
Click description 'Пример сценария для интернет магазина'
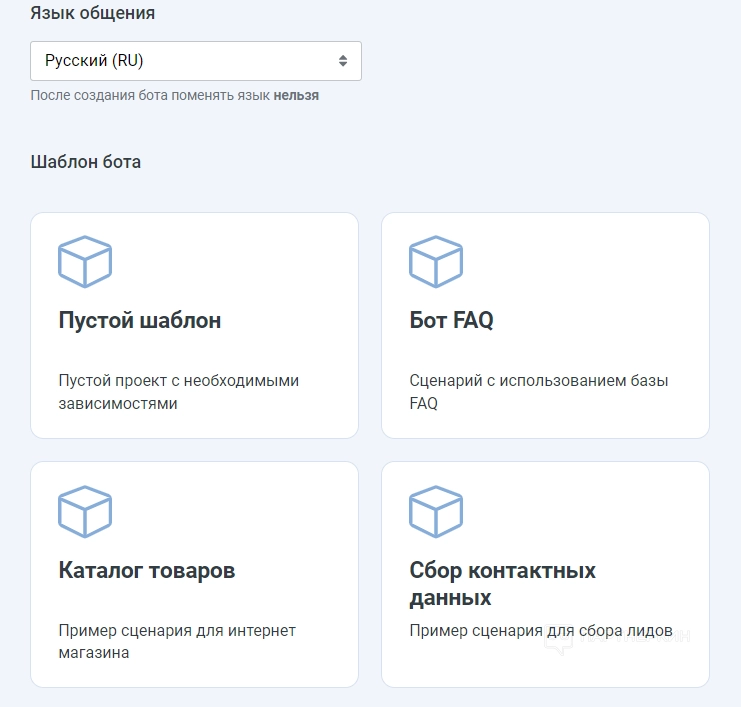click(177, 642)
